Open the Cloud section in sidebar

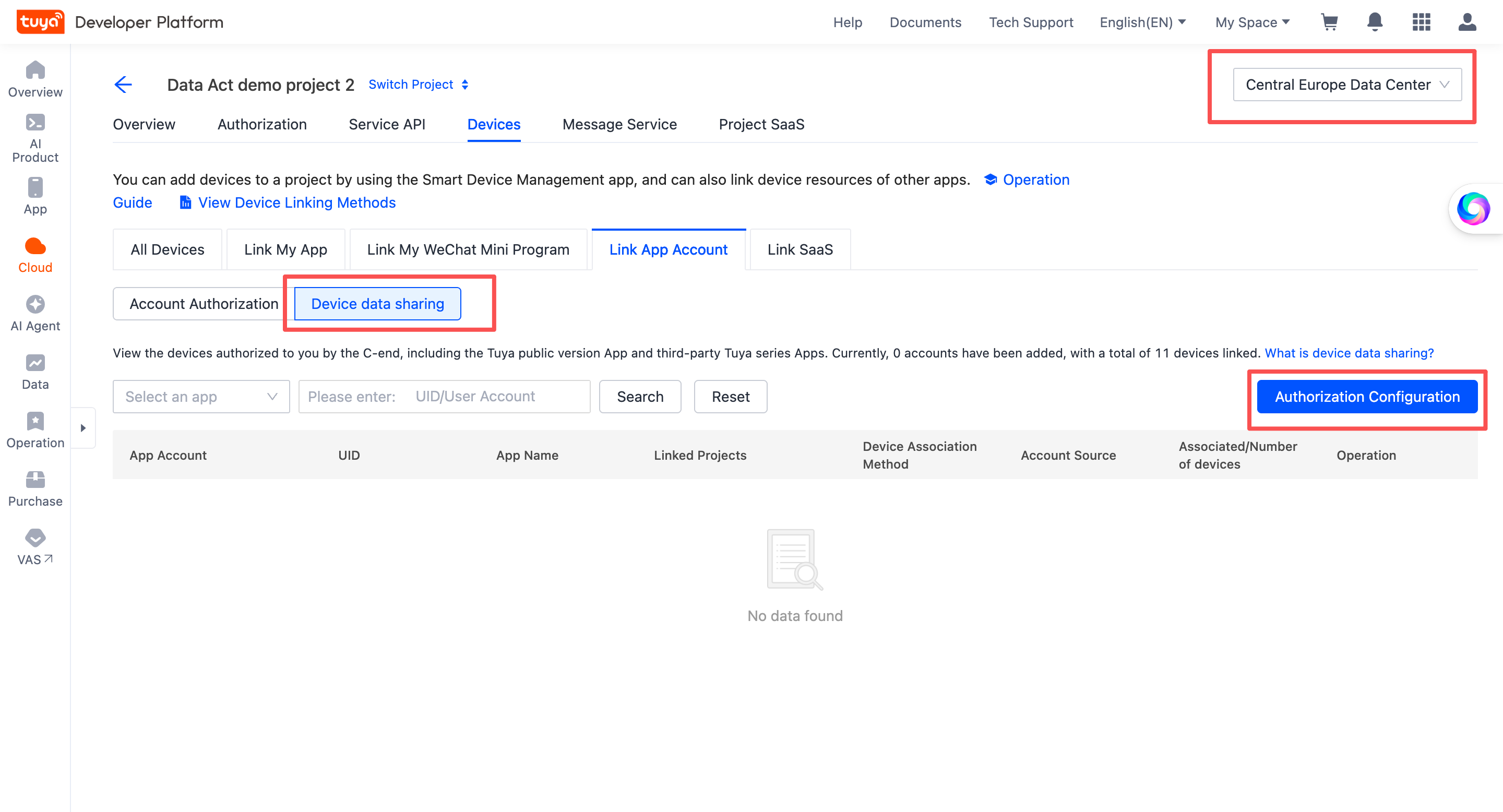[35, 254]
